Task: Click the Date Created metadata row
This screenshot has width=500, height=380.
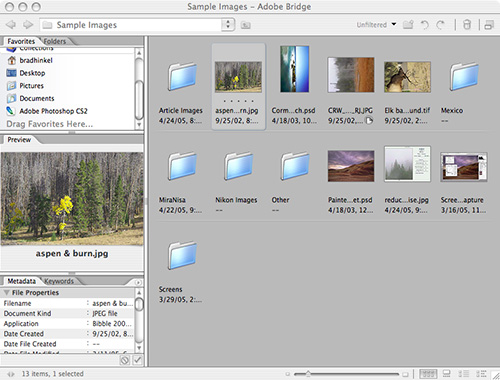Action: pyautogui.click(x=68, y=334)
